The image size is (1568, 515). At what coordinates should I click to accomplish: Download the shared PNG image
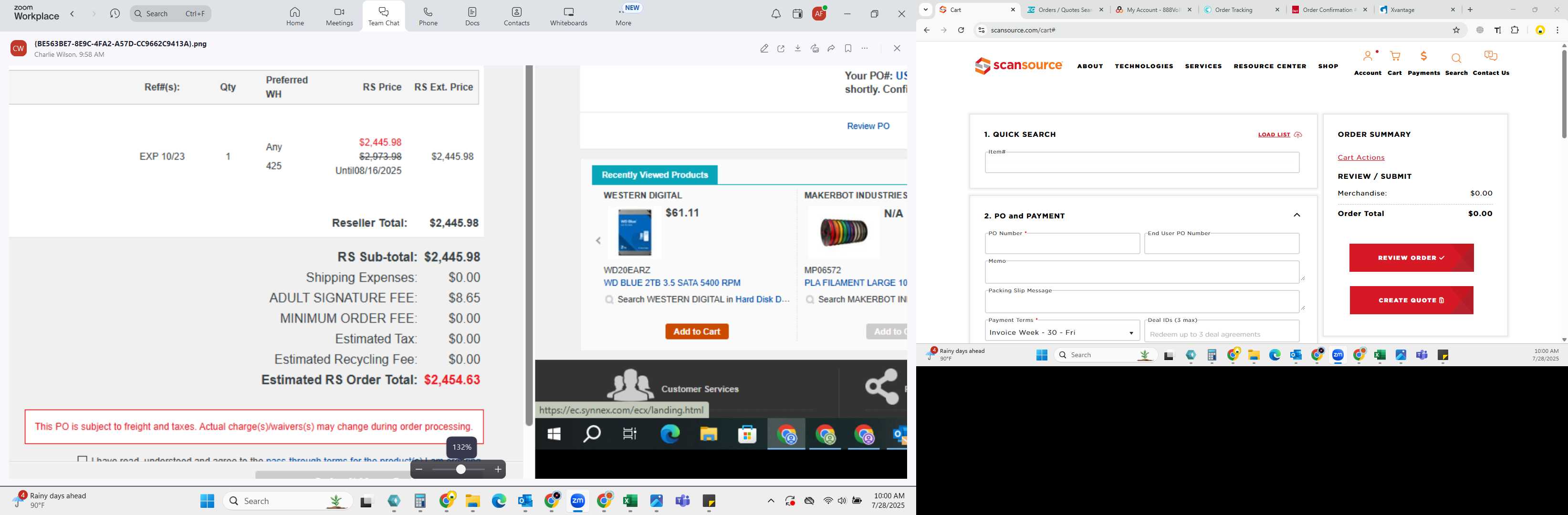click(798, 49)
